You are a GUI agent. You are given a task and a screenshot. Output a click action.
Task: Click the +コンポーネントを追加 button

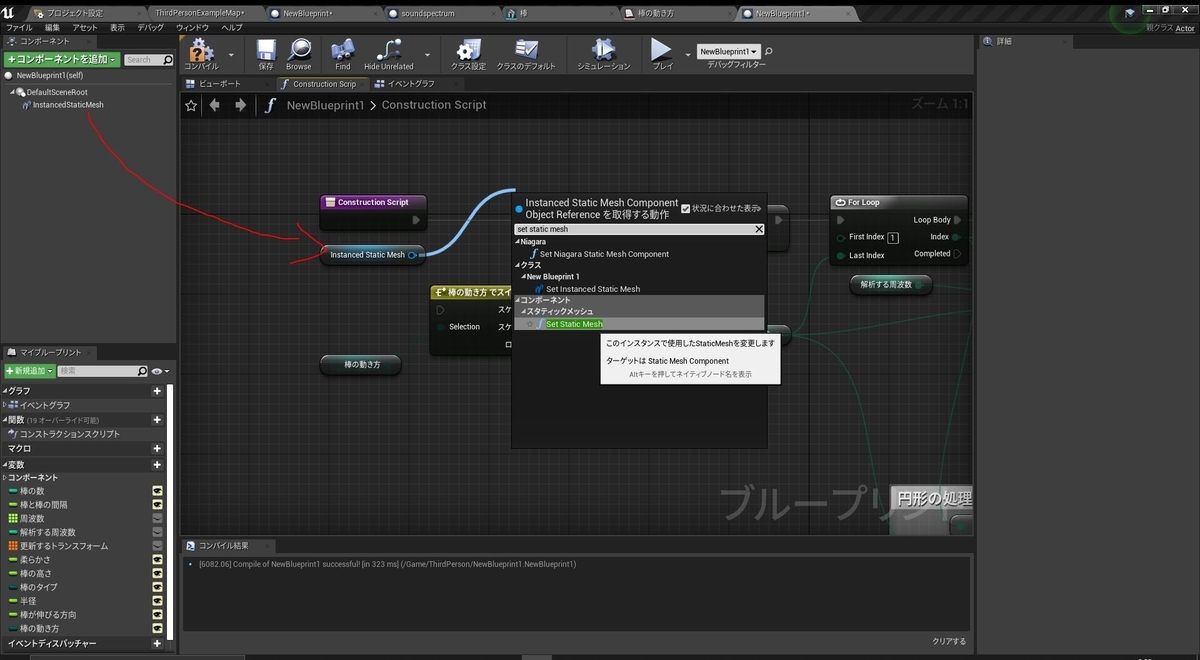coord(61,60)
